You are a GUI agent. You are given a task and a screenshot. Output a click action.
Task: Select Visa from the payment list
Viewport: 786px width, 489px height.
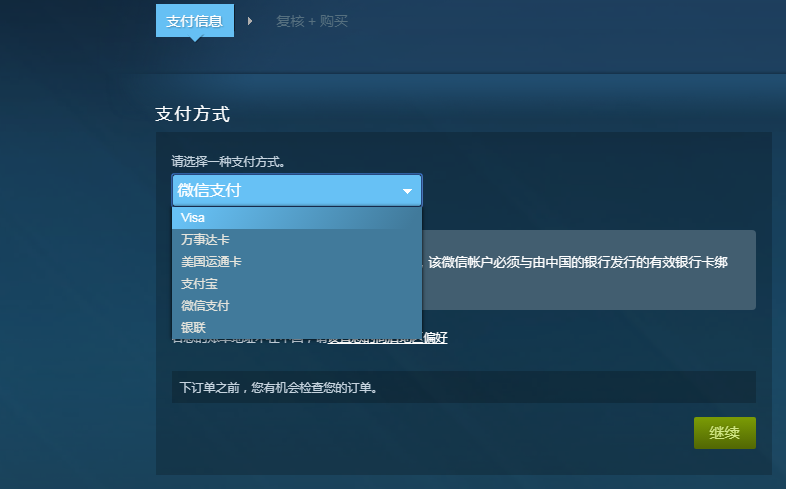pyautogui.click(x=297, y=218)
